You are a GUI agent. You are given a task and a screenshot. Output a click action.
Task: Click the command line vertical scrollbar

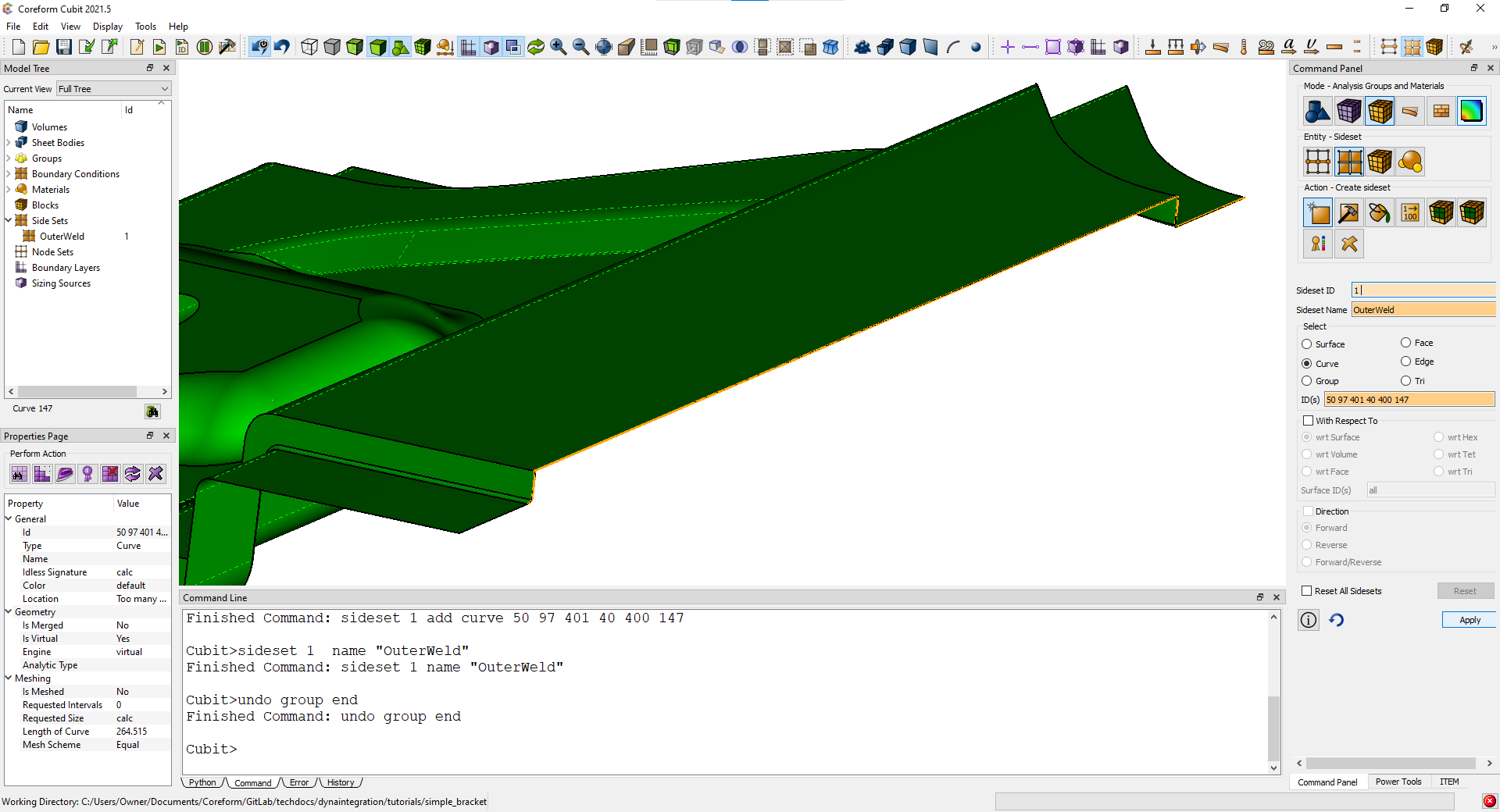[x=1273, y=726]
